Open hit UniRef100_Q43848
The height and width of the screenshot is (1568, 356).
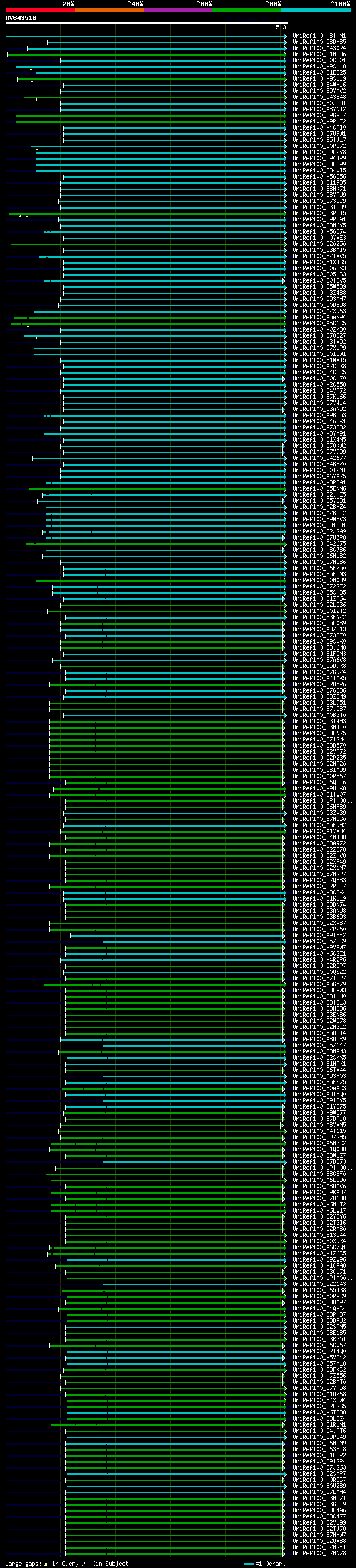319,97
